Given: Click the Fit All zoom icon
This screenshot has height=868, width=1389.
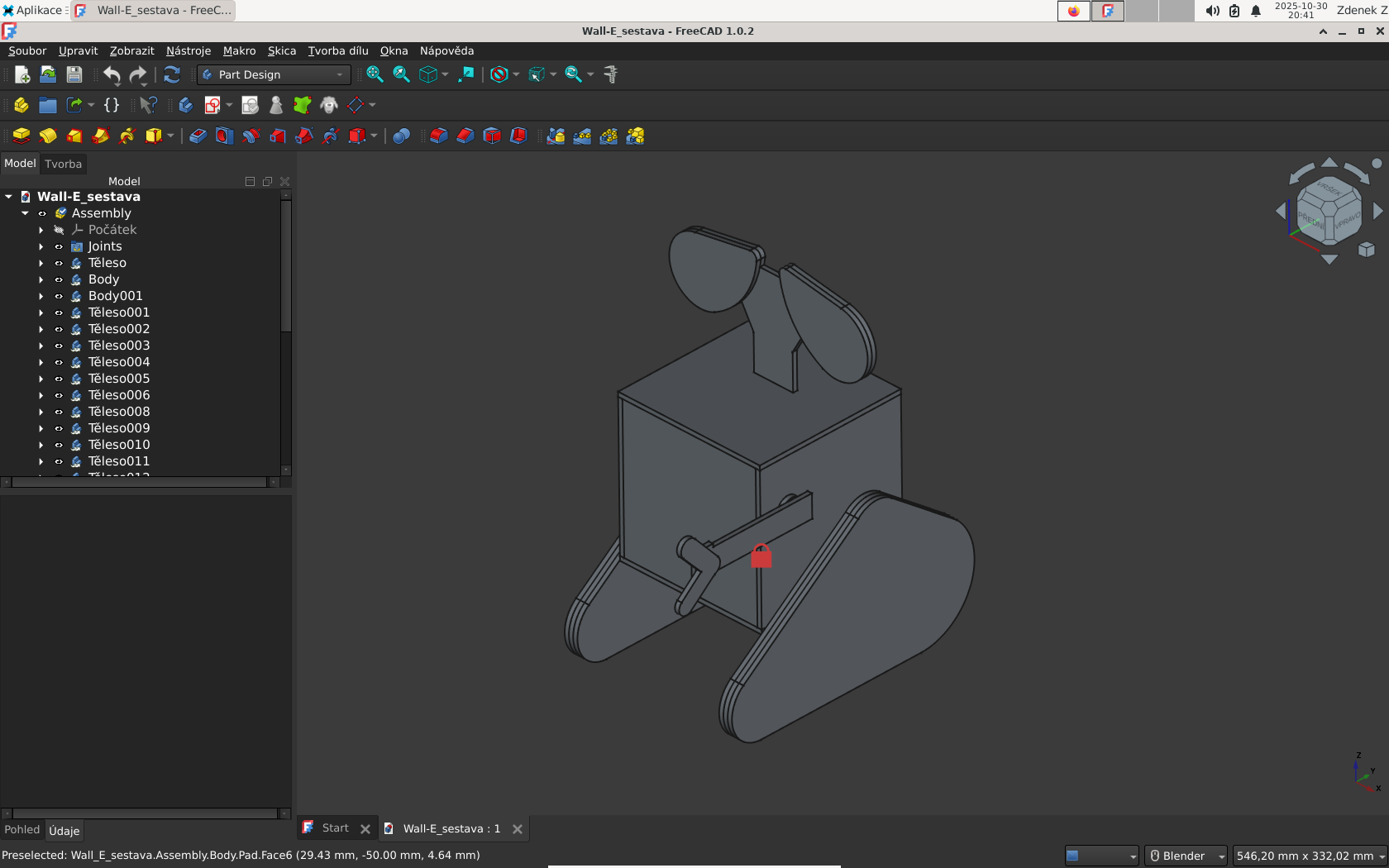Looking at the screenshot, I should pos(375,74).
